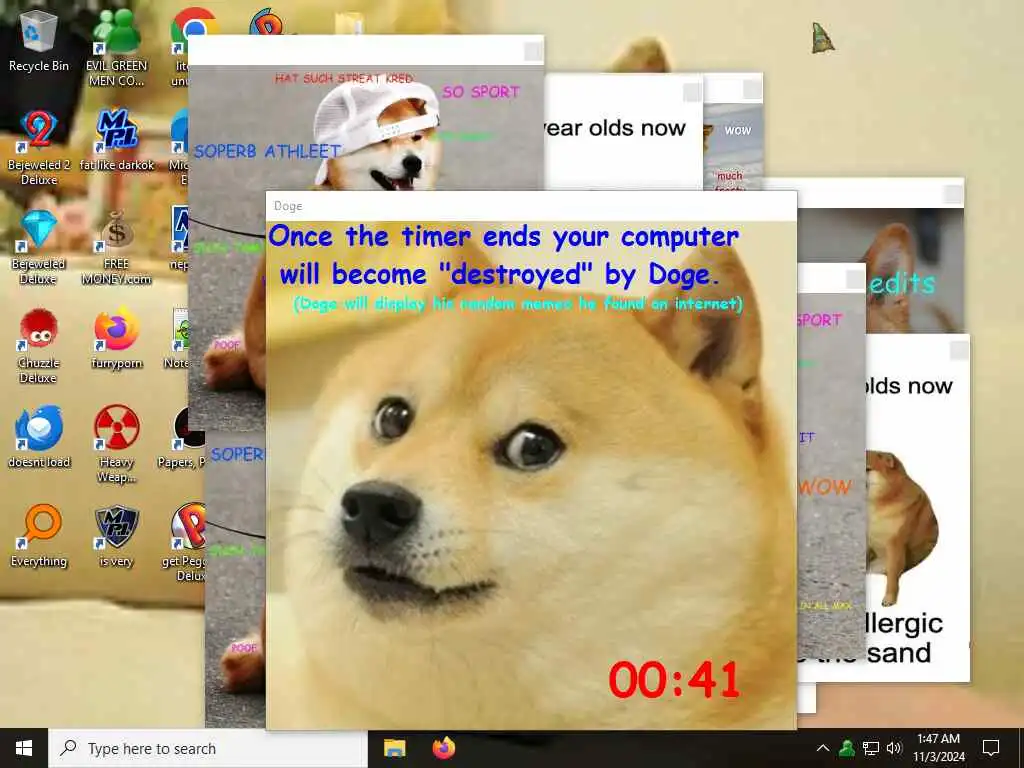The image size is (1024, 768).
Task: Launch Chuzzle Deluxe from the desktop
Action: coord(39,346)
